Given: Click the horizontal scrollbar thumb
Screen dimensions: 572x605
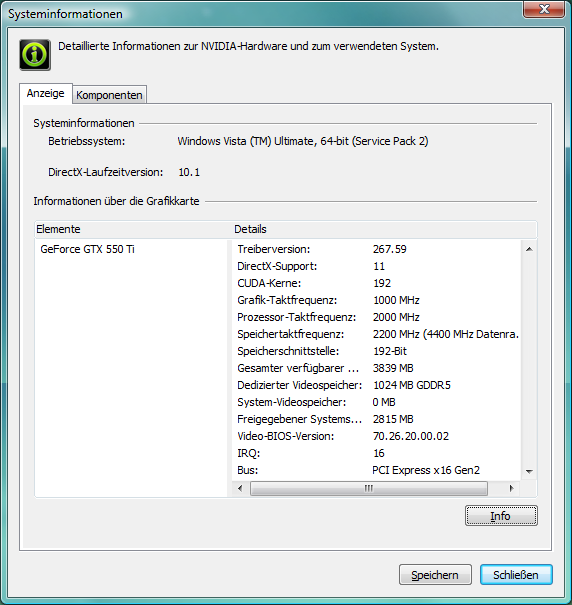Looking at the screenshot, I should click(369, 488).
